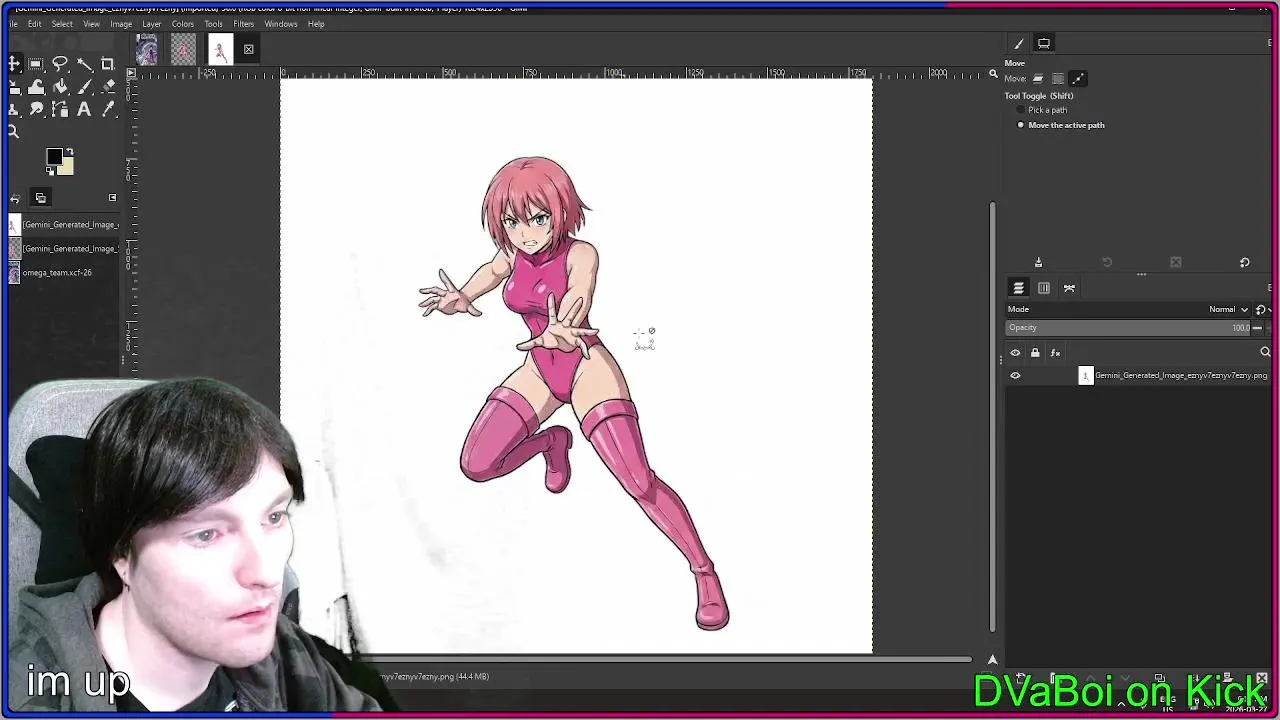Save tool preset icon in Tool Options

1038,262
